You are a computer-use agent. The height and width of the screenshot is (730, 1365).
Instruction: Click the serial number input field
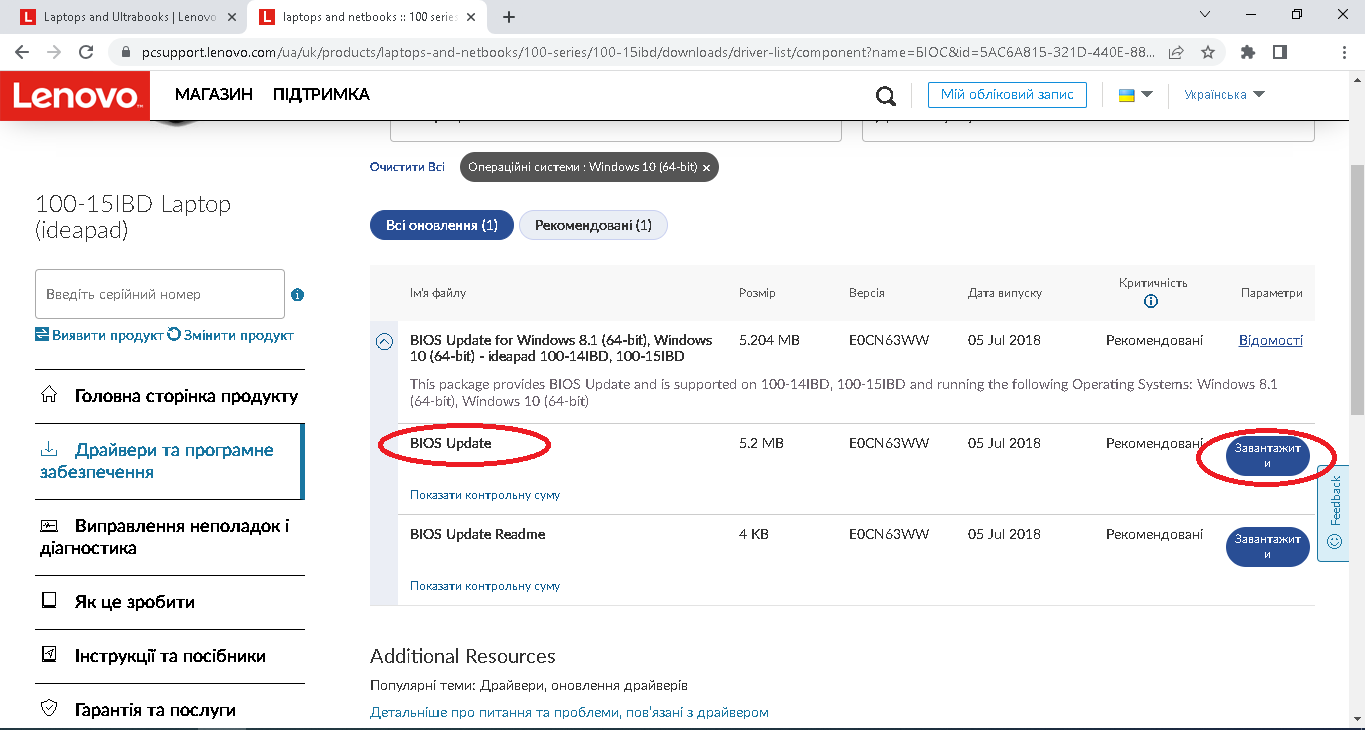[160, 294]
